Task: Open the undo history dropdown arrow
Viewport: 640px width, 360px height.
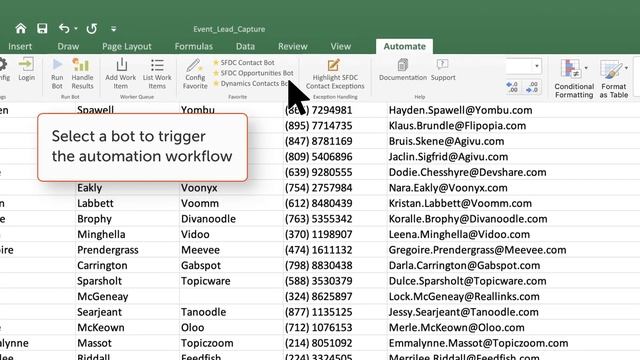Action: pyautogui.click(x=76, y=29)
